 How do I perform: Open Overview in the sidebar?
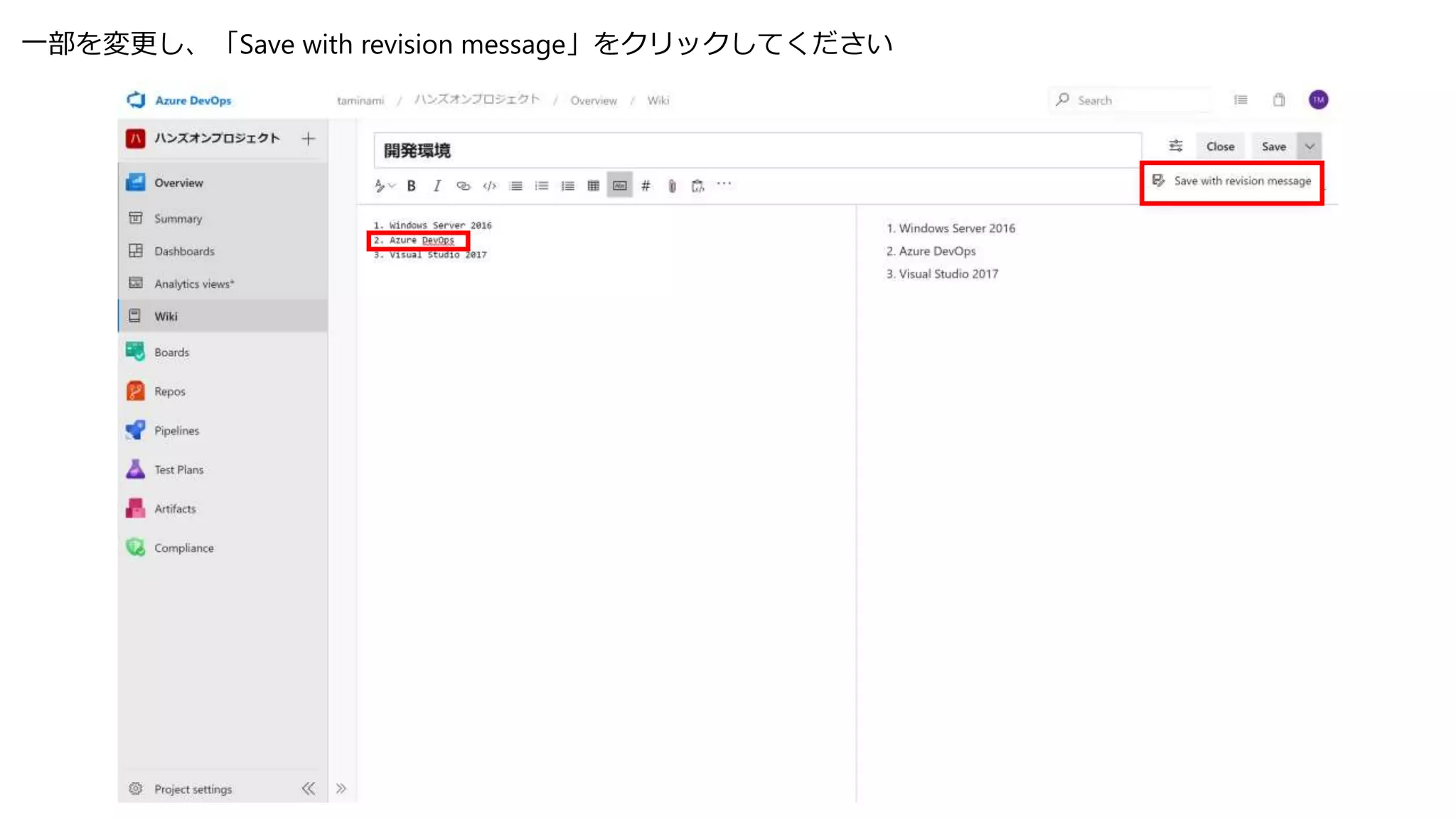click(x=223, y=183)
